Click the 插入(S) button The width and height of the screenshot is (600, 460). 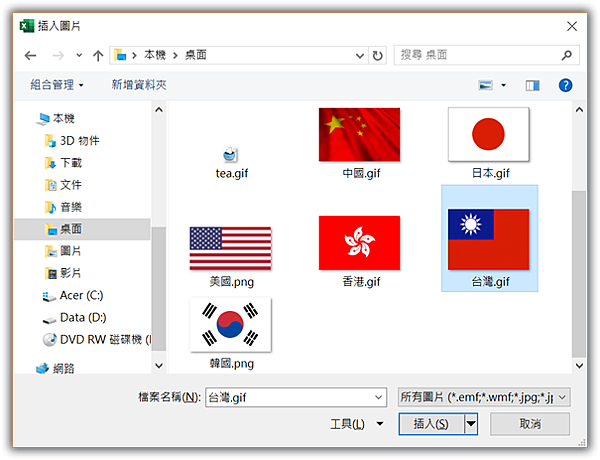(431, 424)
